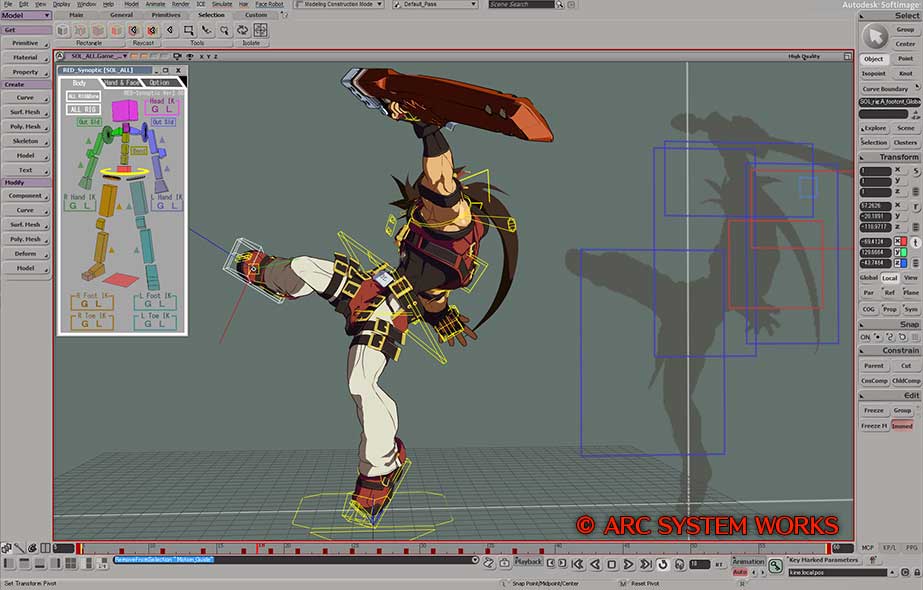Click the audio headphones icon
This screenshot has width=923, height=590.
679,564
